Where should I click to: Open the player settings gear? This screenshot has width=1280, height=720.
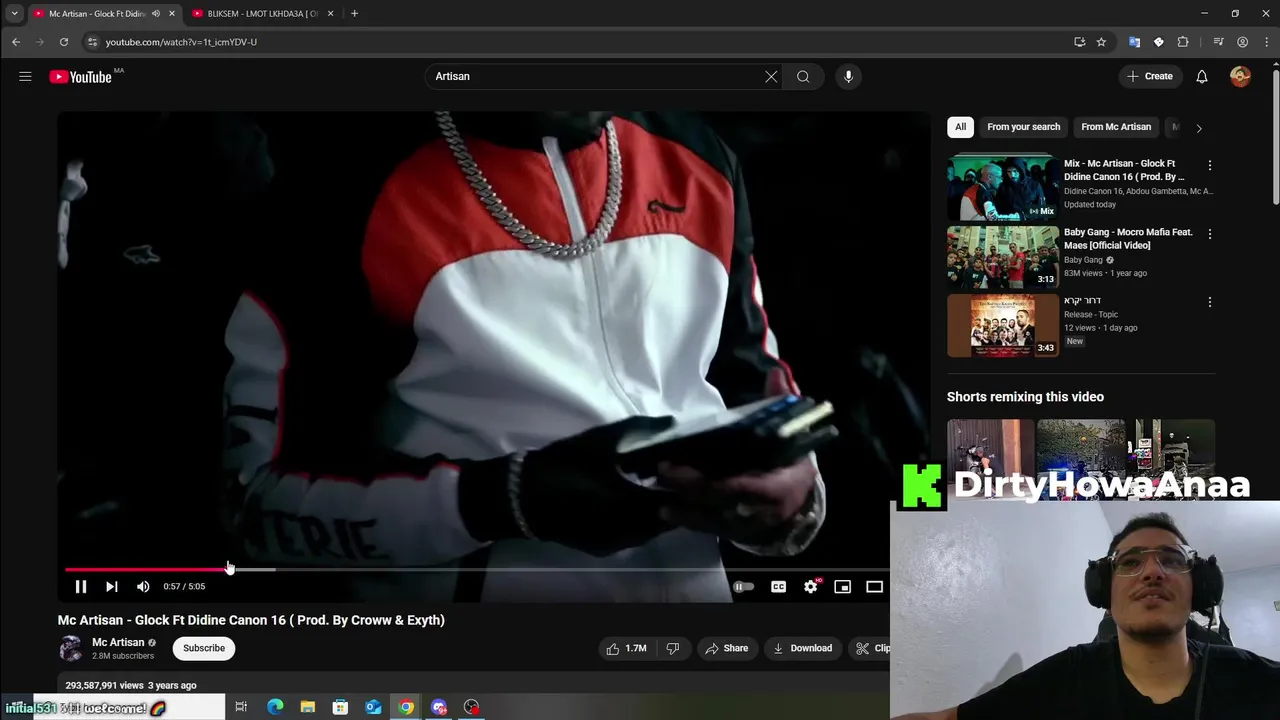(x=811, y=587)
